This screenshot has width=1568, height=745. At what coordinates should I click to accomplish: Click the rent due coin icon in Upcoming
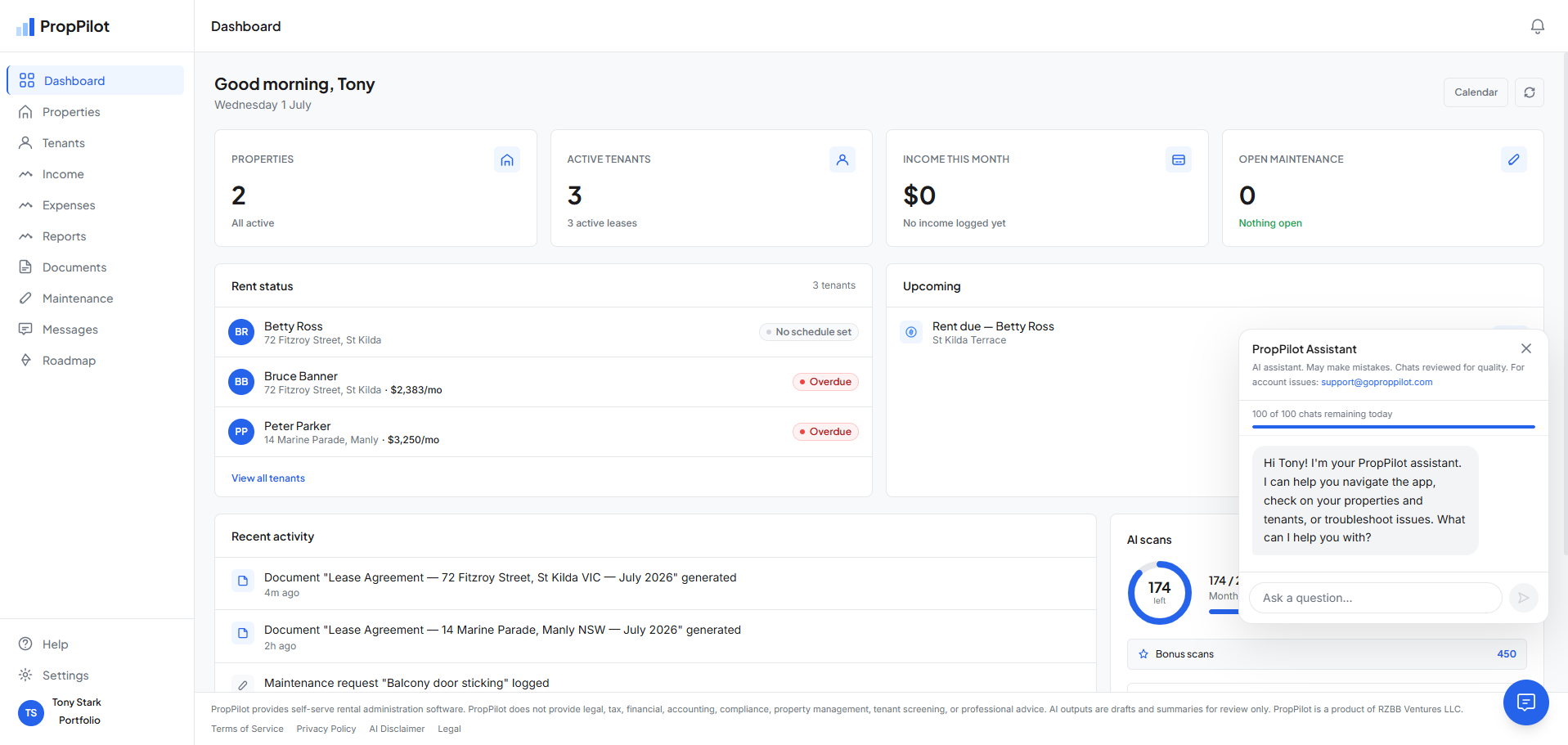coord(911,332)
